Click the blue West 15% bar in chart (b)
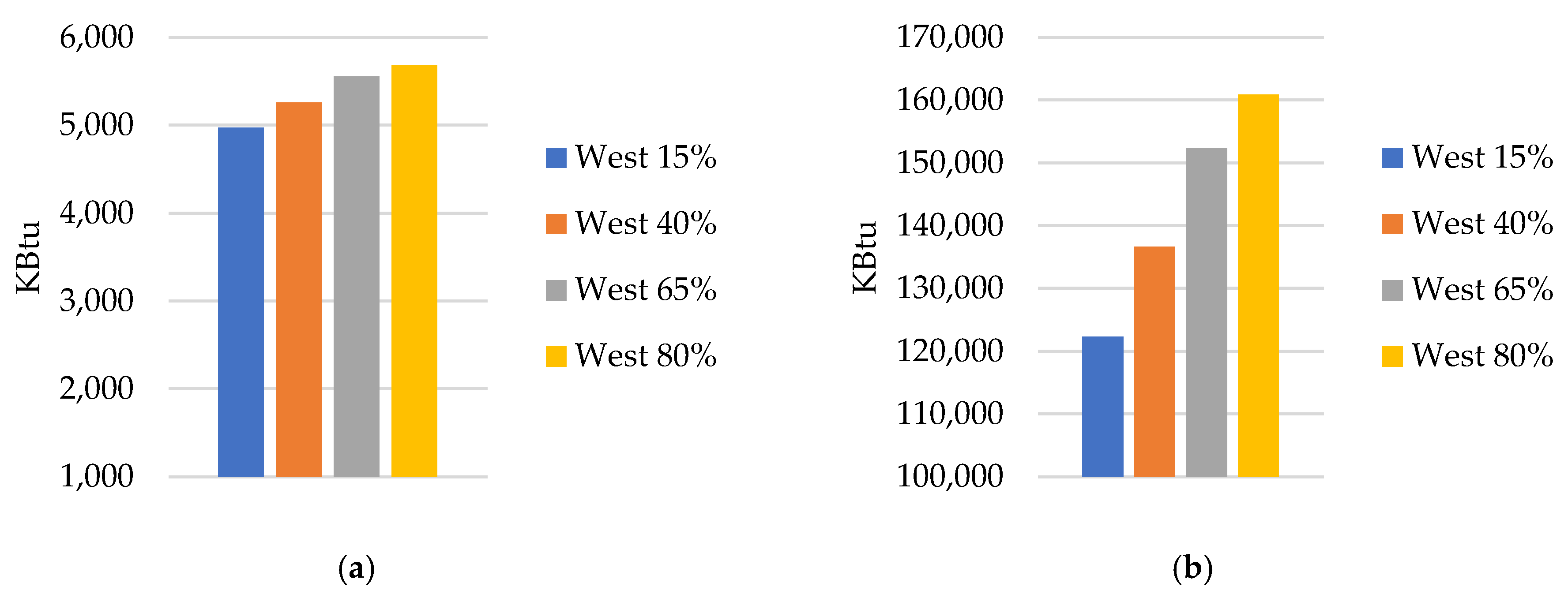Screen dimensions: 1568x594 click(1102, 406)
